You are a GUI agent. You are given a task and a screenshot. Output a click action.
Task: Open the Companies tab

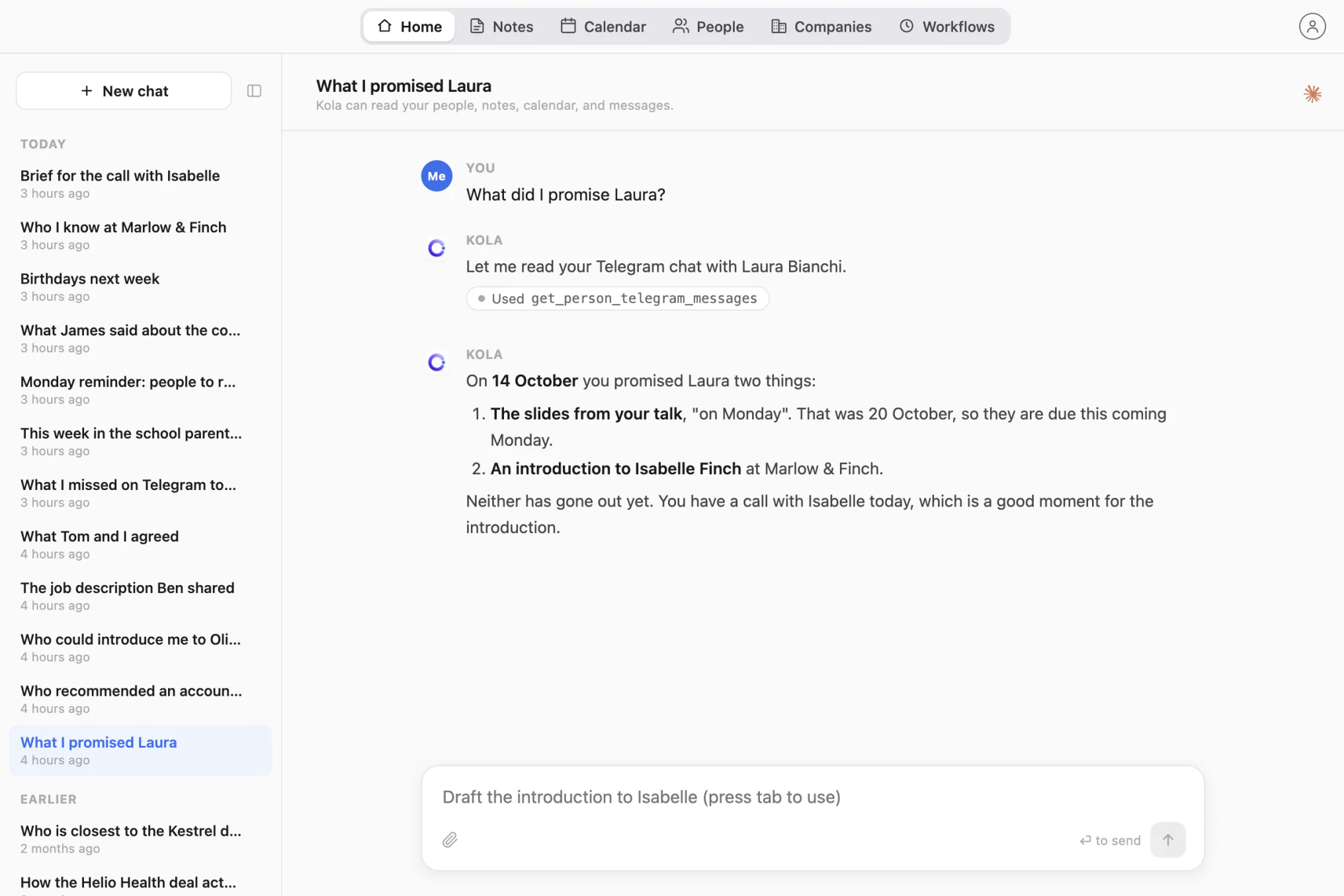point(821,26)
